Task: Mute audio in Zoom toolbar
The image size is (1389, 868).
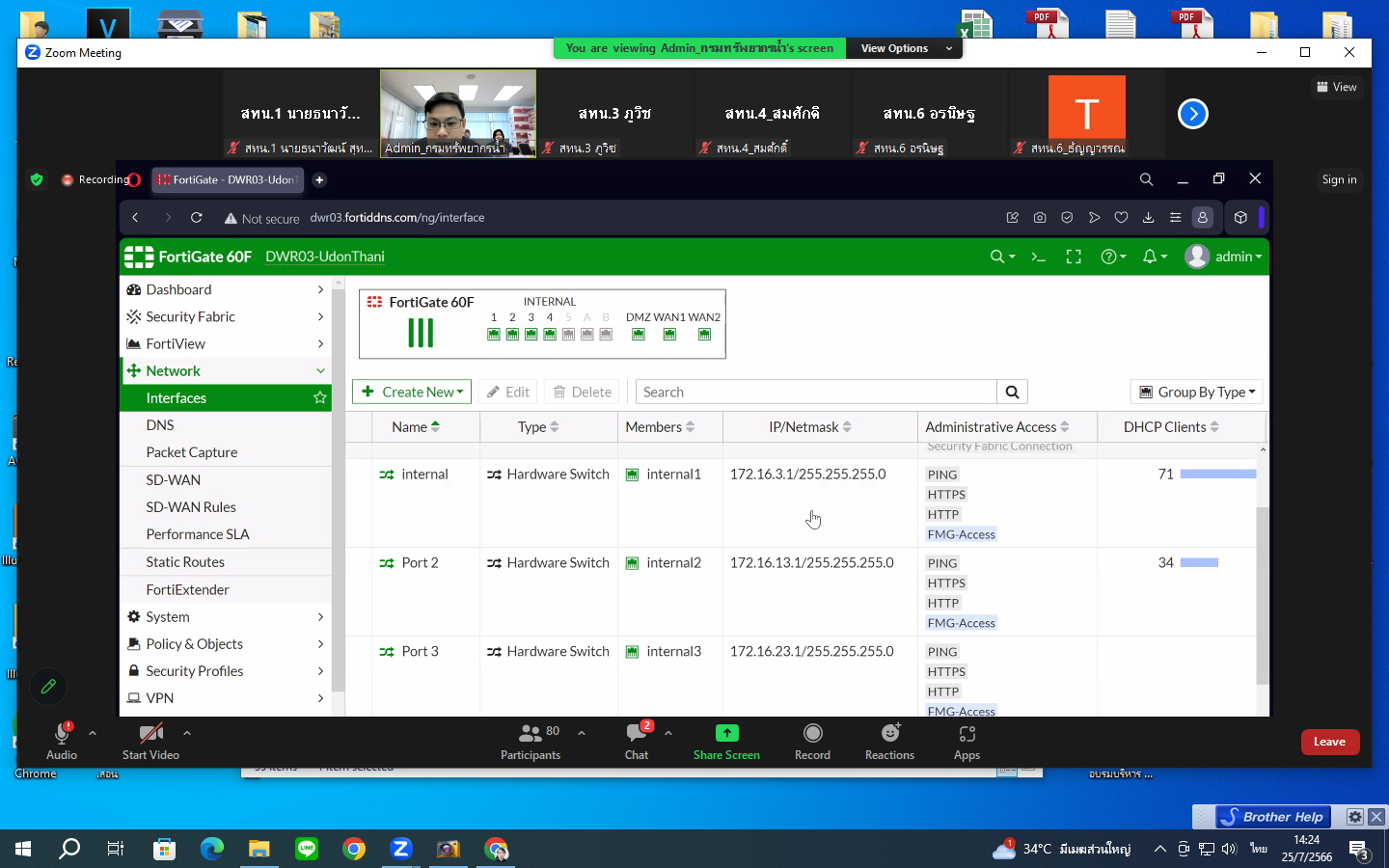Action: 62,741
